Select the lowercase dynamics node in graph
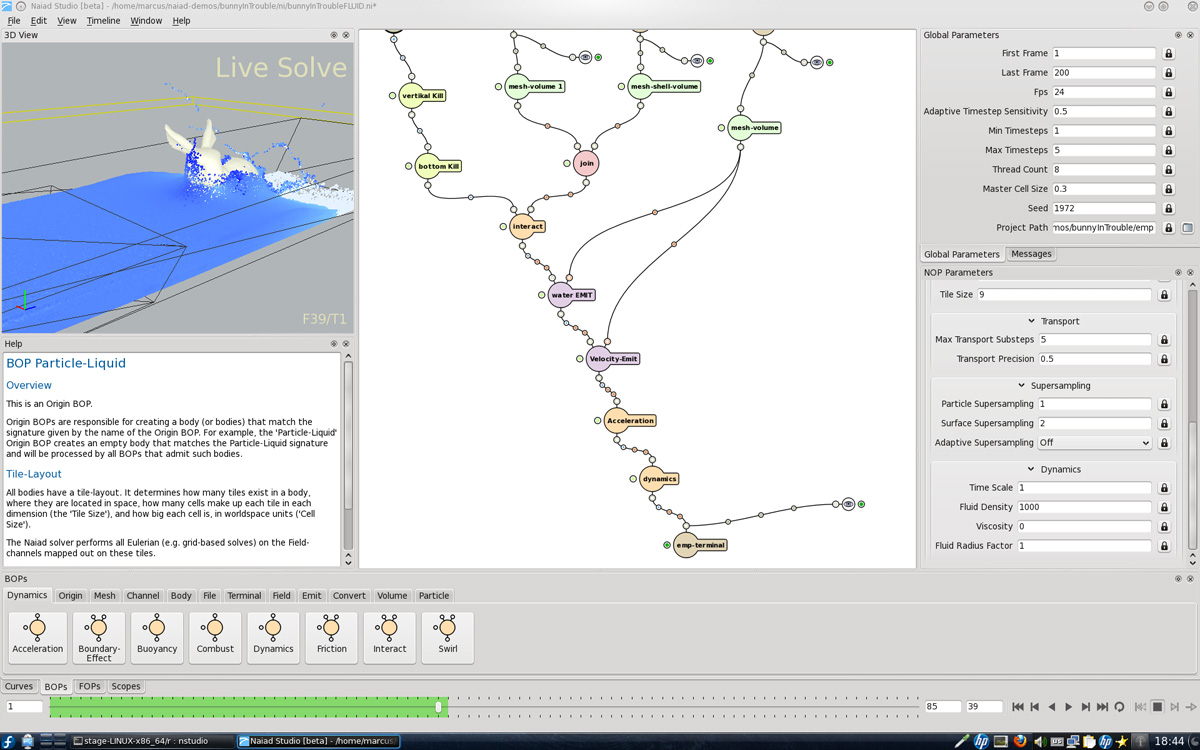The width and height of the screenshot is (1200, 750). point(658,479)
